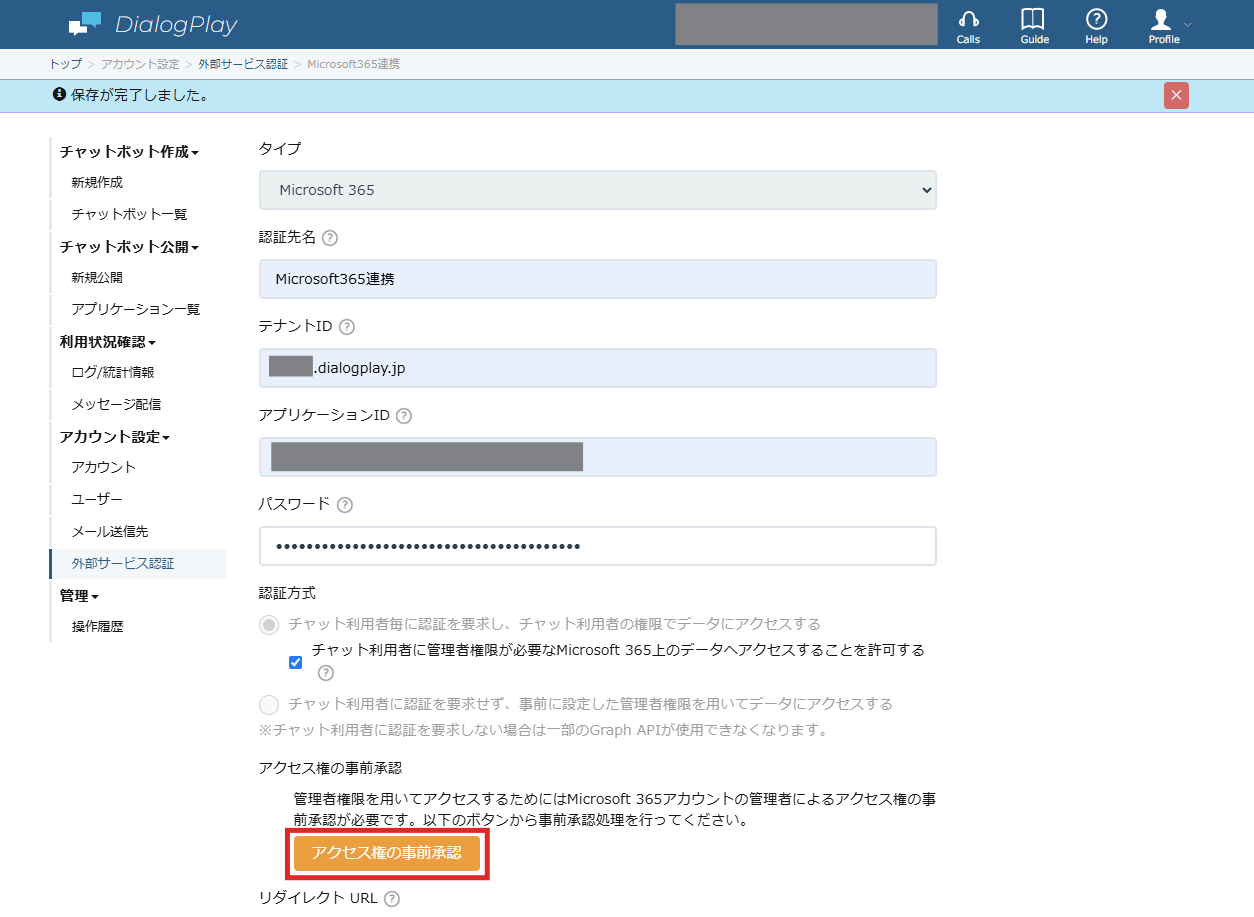Open the タイプ Microsoft 365 dropdown
The width and height of the screenshot is (1254, 917).
(598, 190)
